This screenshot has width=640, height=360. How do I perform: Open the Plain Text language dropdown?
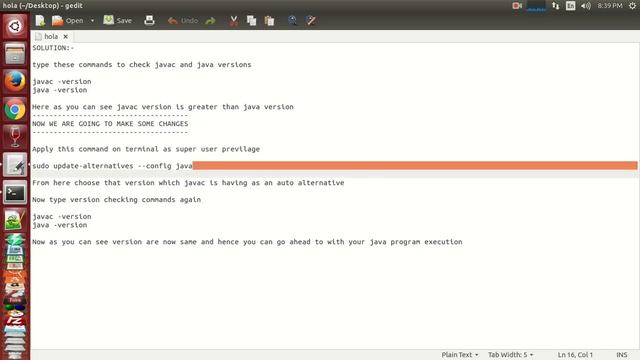[x=460, y=355]
